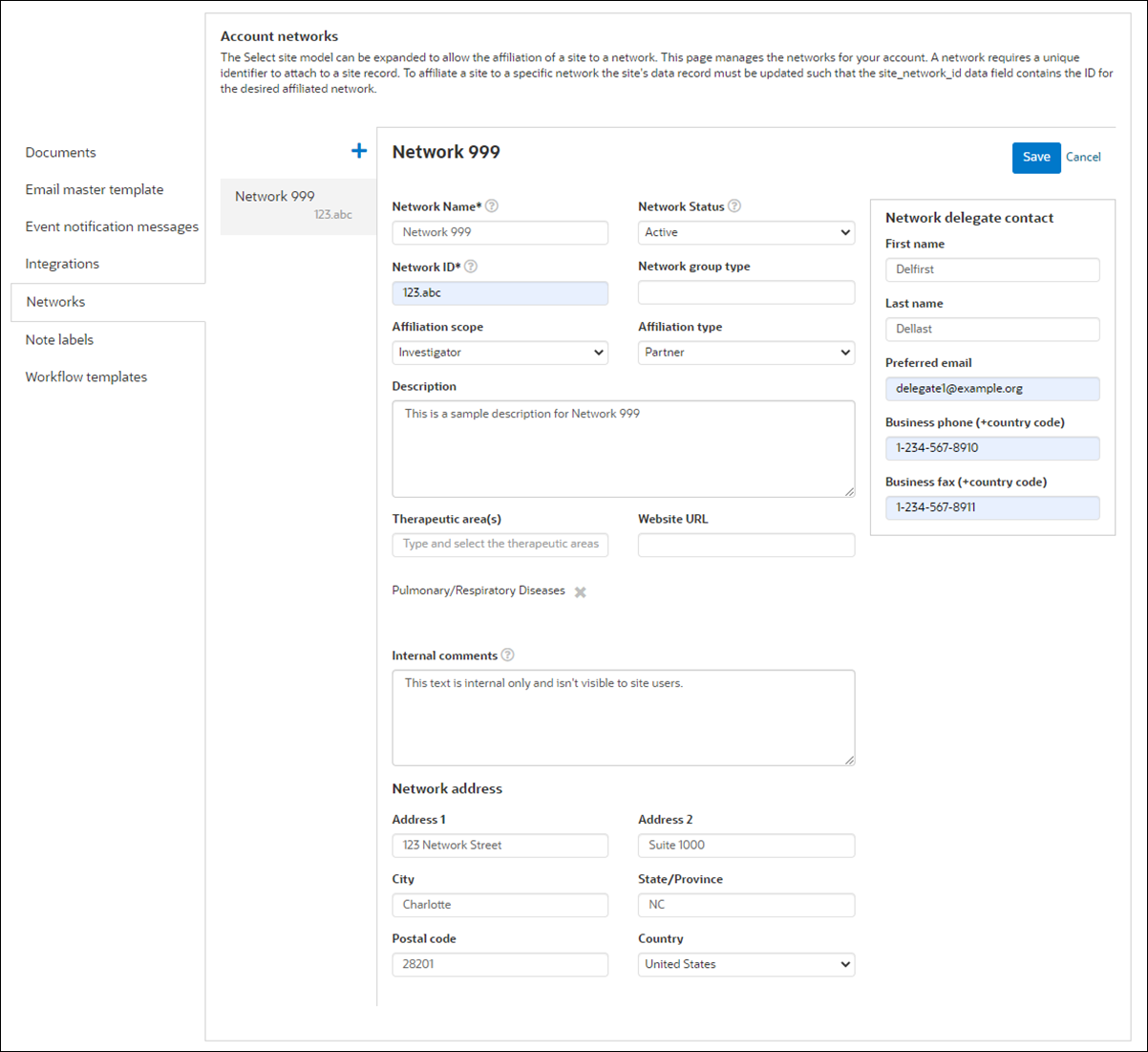Edit the Network Name field
1148x1052 pixels.
point(500,232)
